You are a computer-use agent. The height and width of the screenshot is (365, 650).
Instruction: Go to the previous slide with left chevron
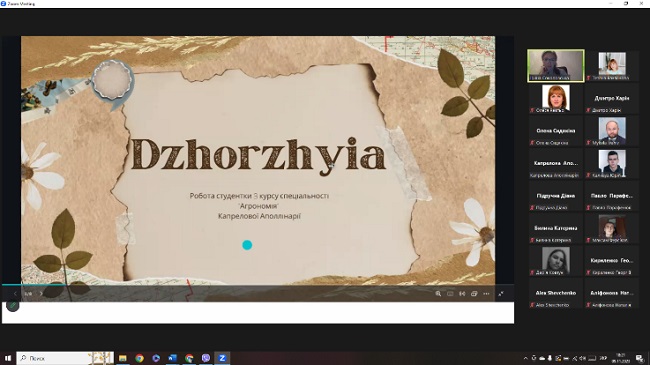(15, 294)
